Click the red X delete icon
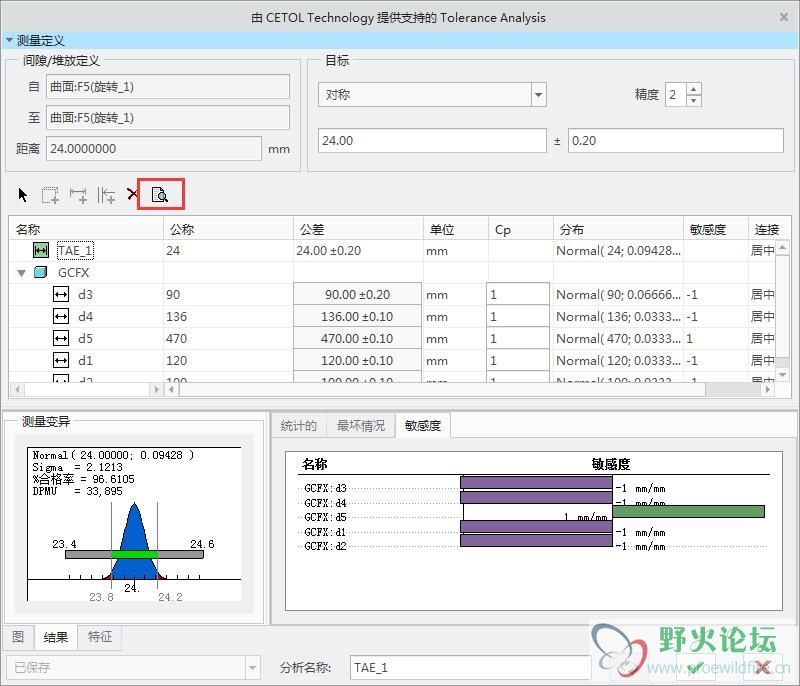The height and width of the screenshot is (686, 800). (x=132, y=194)
